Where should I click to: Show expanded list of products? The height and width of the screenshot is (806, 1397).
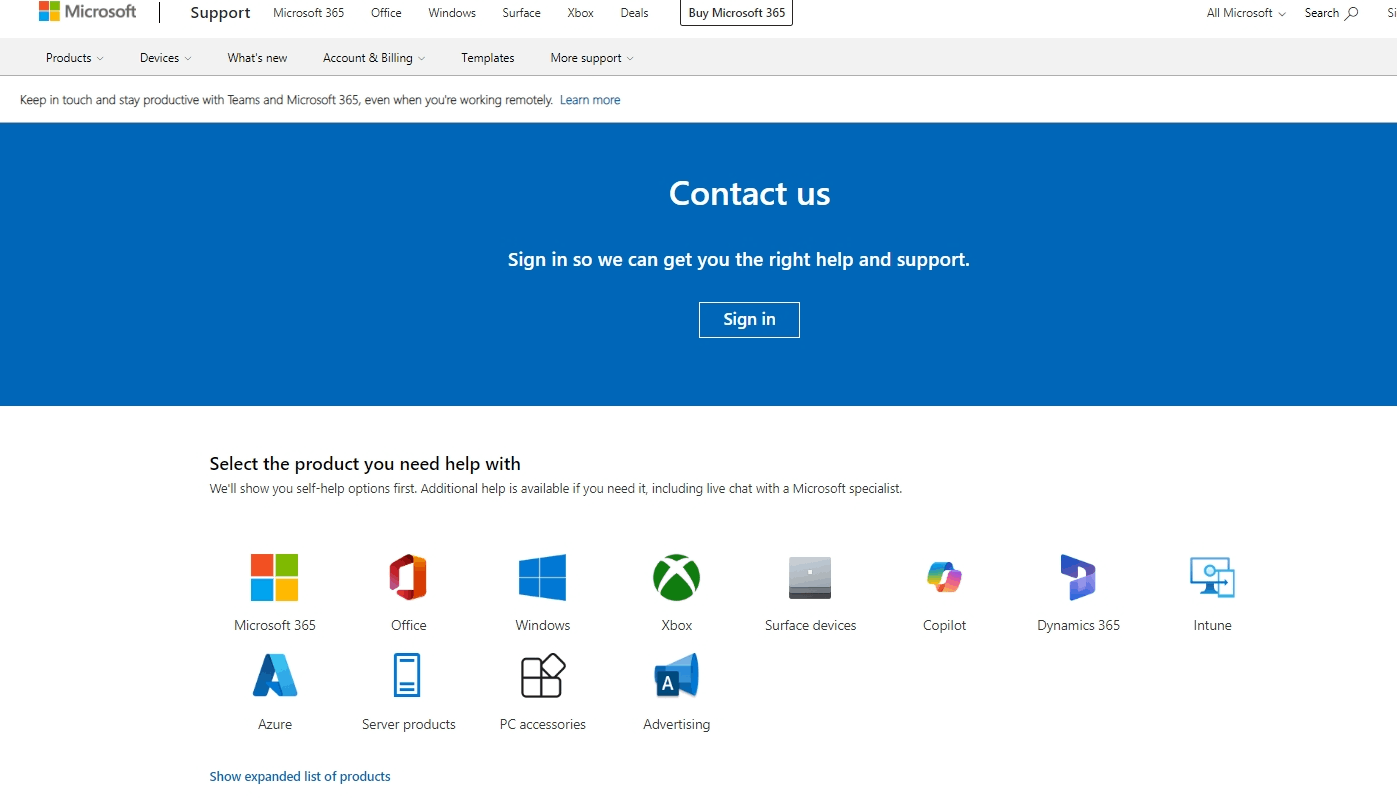[x=300, y=776]
